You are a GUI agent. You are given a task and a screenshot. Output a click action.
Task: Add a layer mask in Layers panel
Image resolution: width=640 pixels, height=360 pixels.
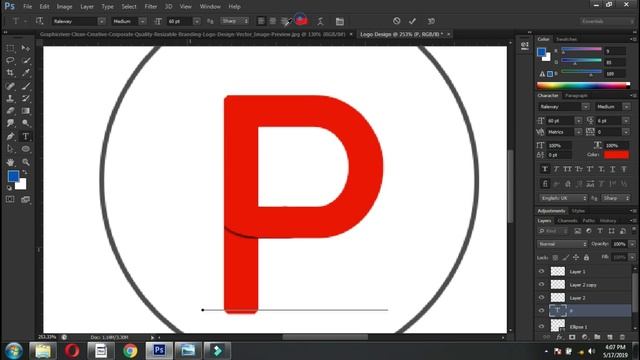pos(572,337)
